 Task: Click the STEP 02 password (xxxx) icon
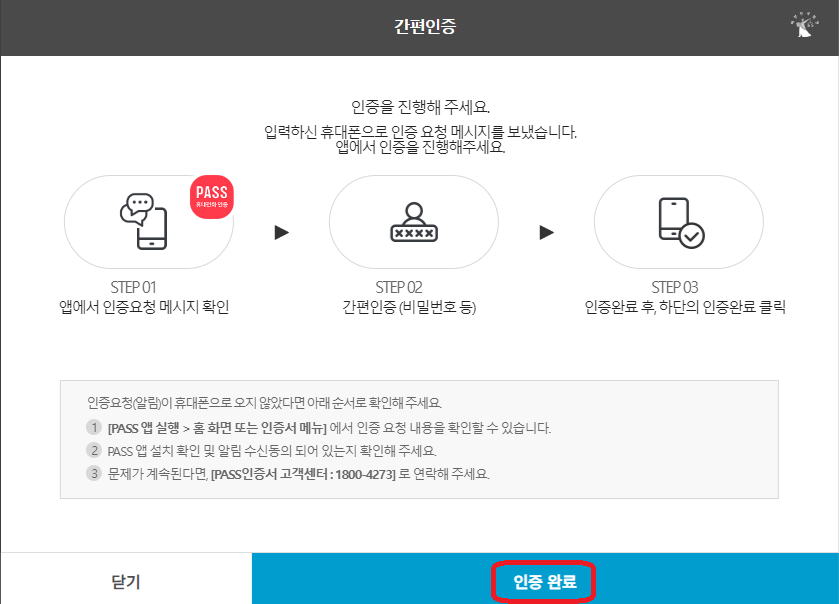tap(414, 222)
